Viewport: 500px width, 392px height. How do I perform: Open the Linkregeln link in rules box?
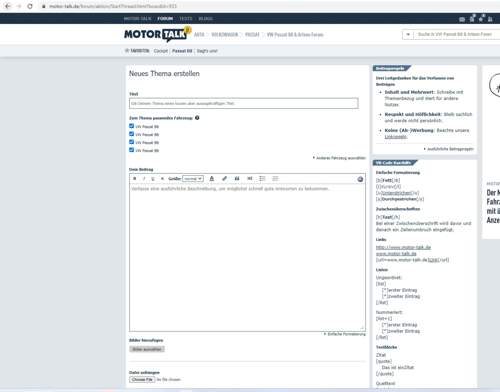coord(396,136)
